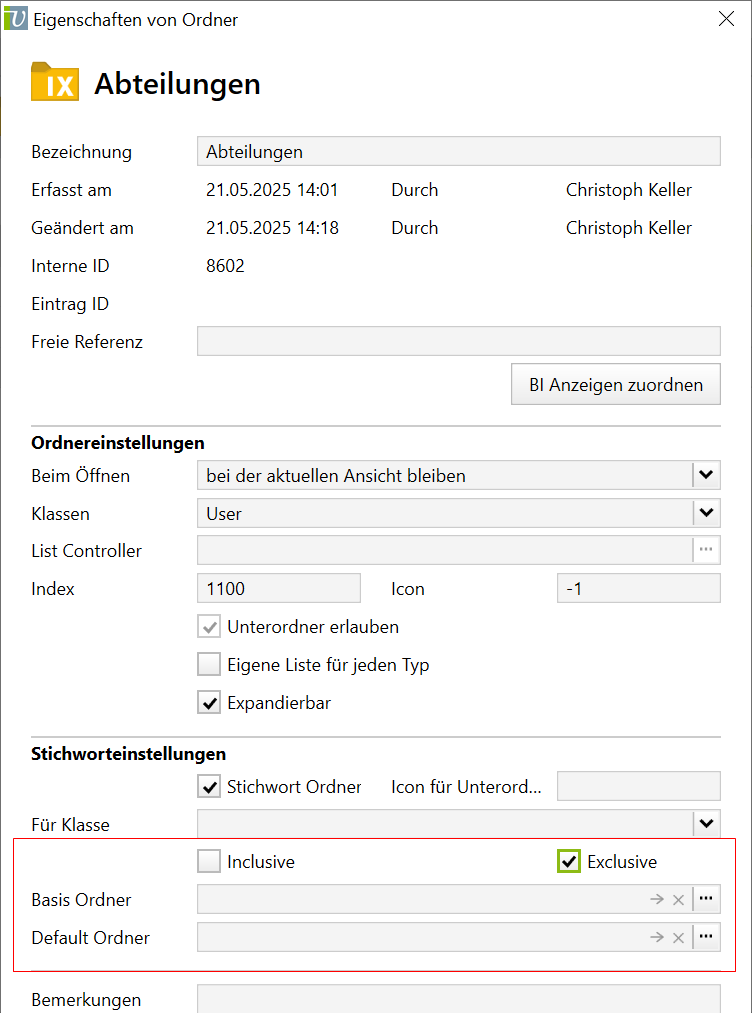Viewport: 752px width, 1013px height.
Task: Enable the Inclusive checkbox
Action: pos(209,861)
